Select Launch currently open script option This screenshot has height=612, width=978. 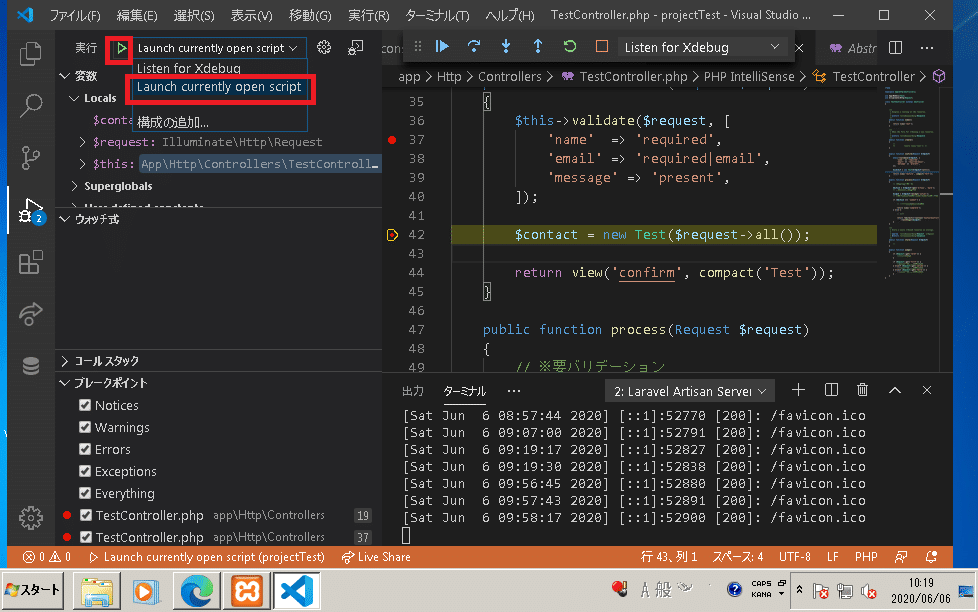pos(220,87)
